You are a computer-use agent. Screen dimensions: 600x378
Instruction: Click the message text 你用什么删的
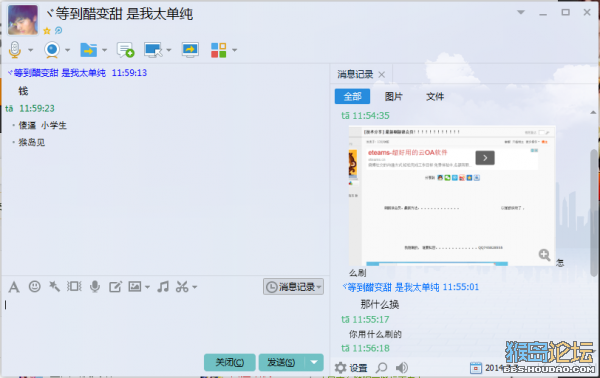375,334
